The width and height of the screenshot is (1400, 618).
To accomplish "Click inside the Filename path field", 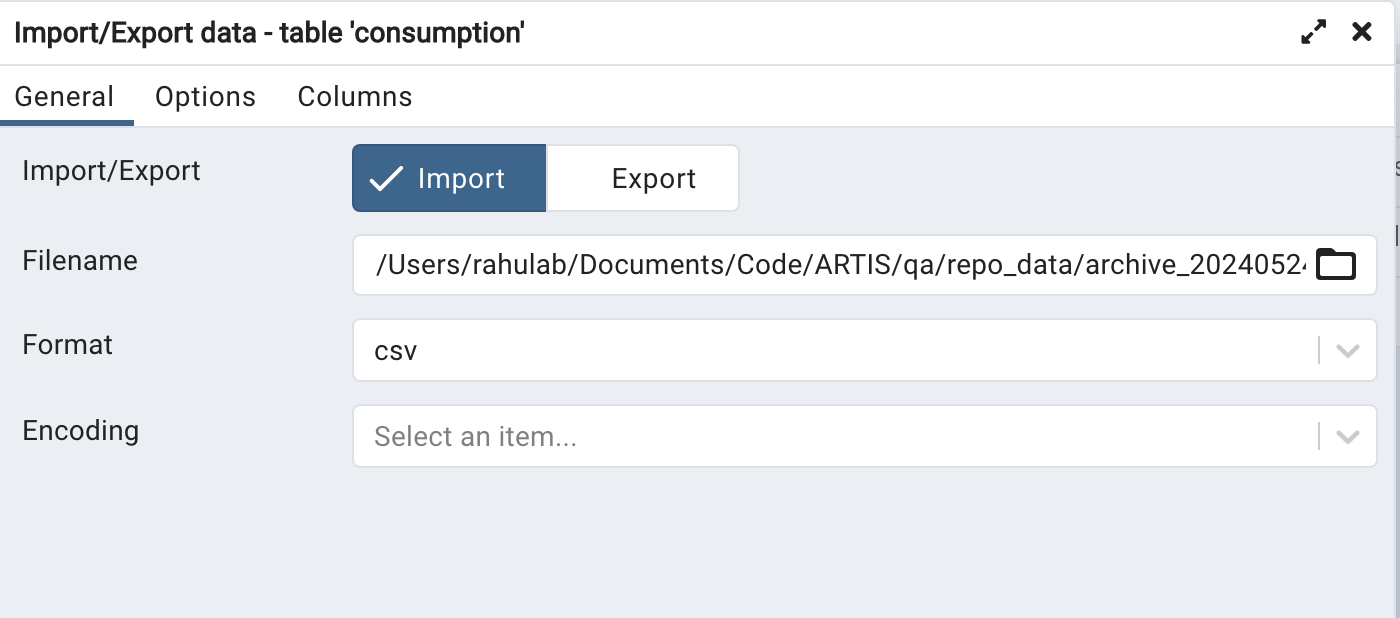I will point(840,266).
